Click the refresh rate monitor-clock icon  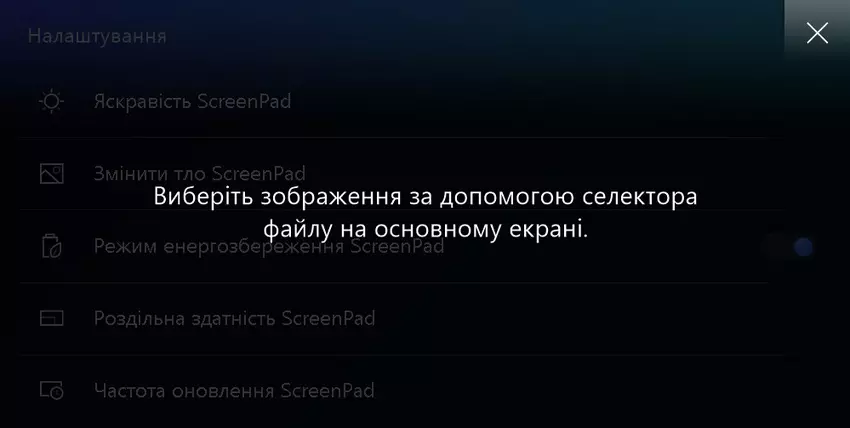pos(51,390)
